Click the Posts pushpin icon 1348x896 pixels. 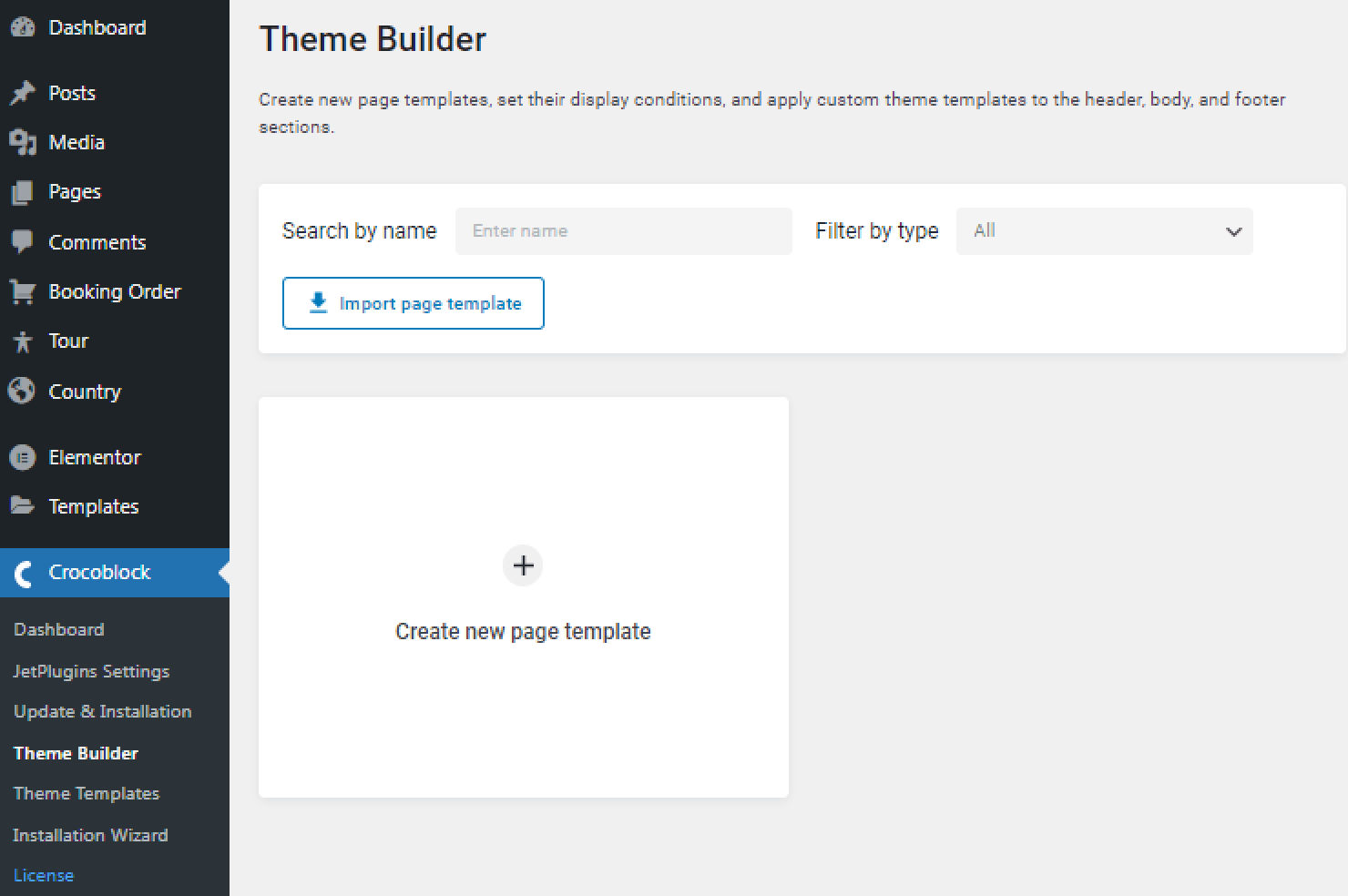point(22,93)
